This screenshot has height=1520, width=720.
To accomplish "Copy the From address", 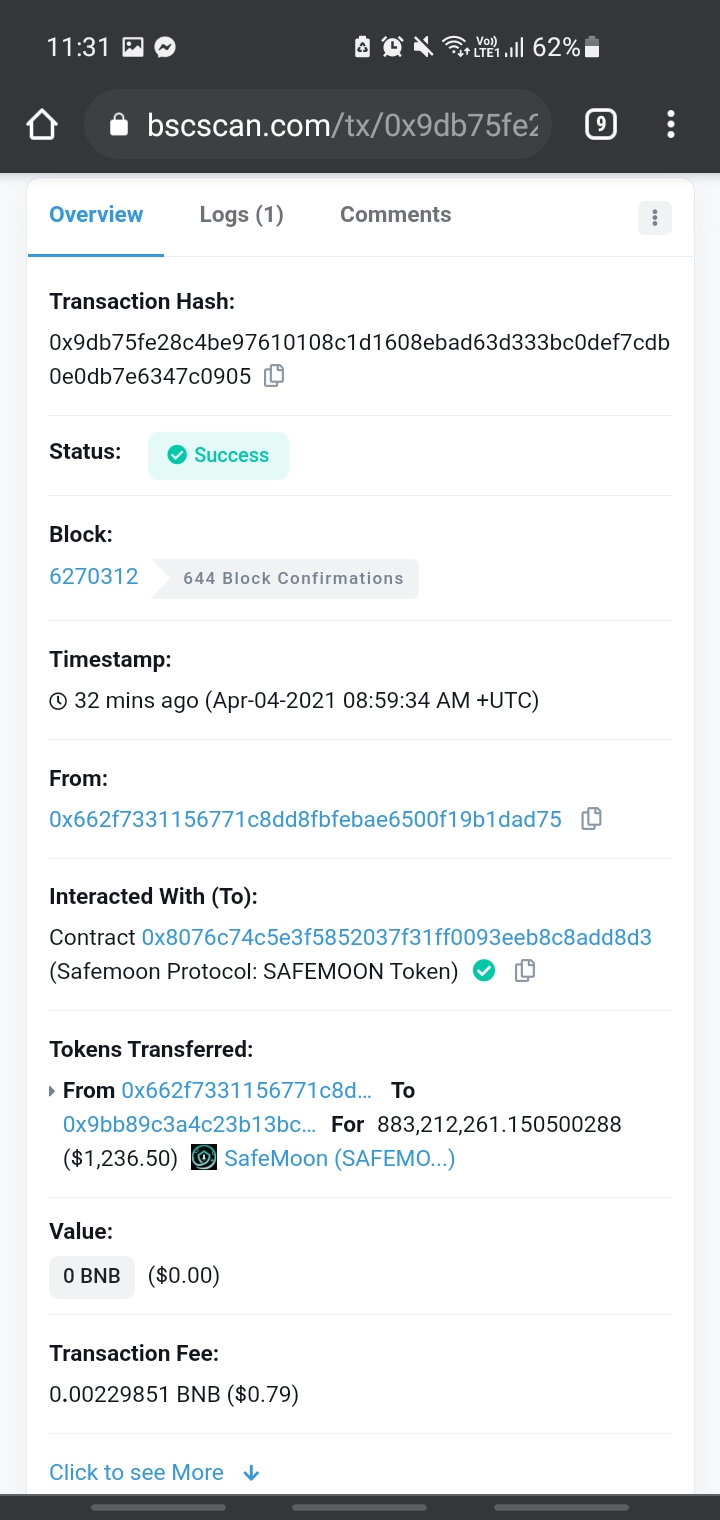I will point(590,818).
